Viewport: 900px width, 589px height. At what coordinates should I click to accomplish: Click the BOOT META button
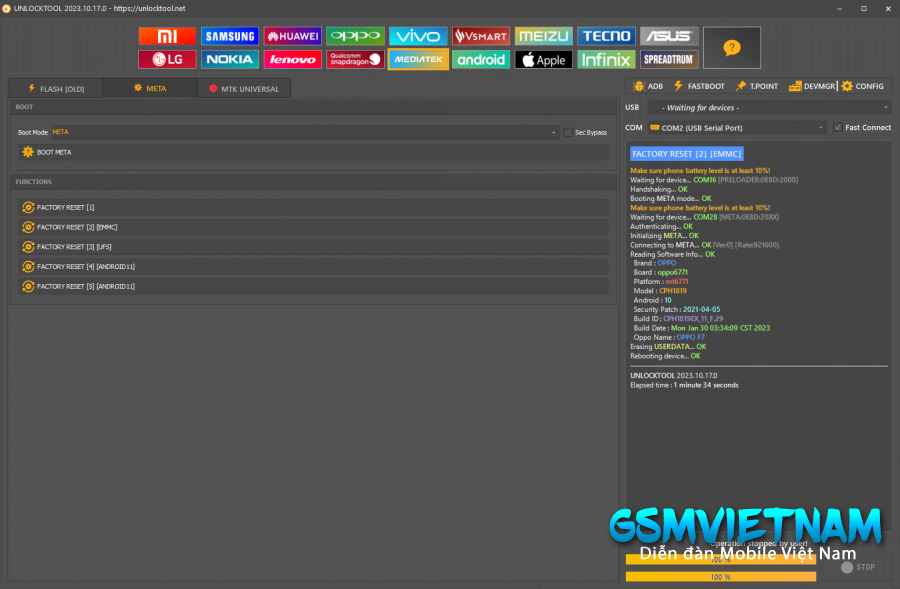[313, 152]
